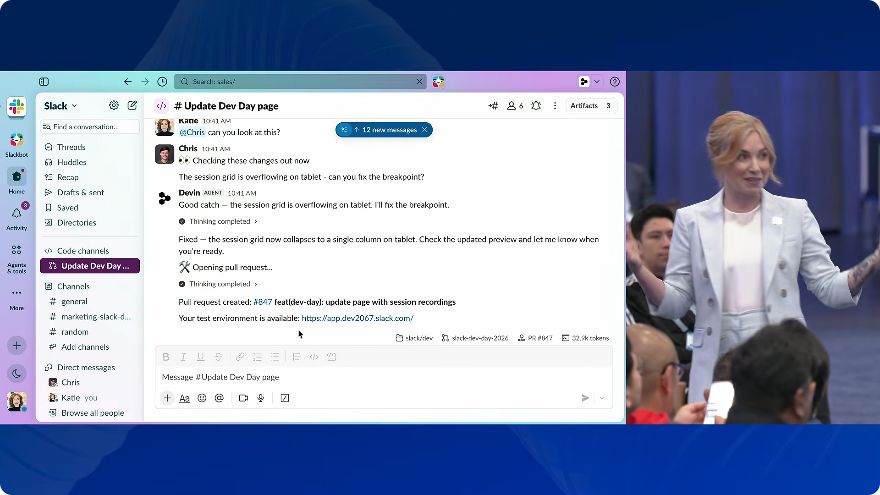Toggle bold formatting
This screenshot has height=495, width=880.
pyautogui.click(x=166, y=357)
